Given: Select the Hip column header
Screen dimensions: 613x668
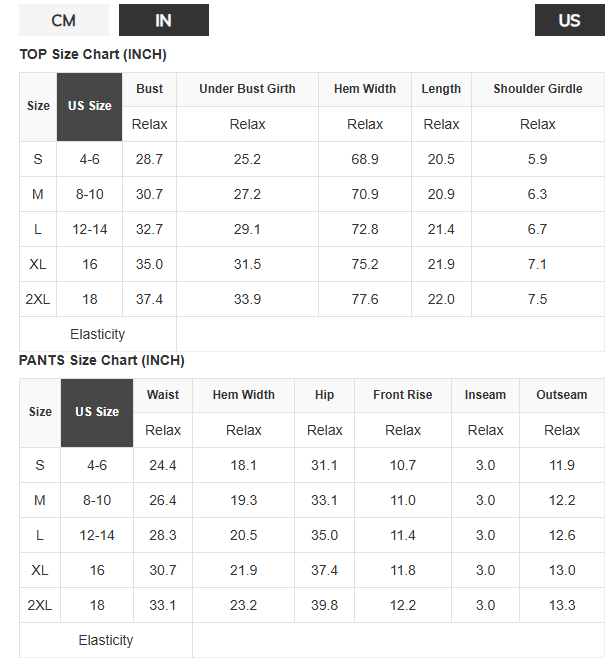Looking at the screenshot, I should 324,395.
